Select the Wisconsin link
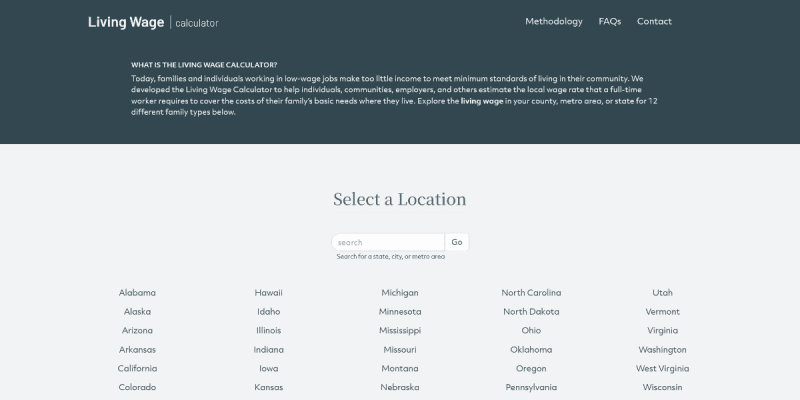Image resolution: width=800 pixels, height=400 pixels. pos(662,388)
